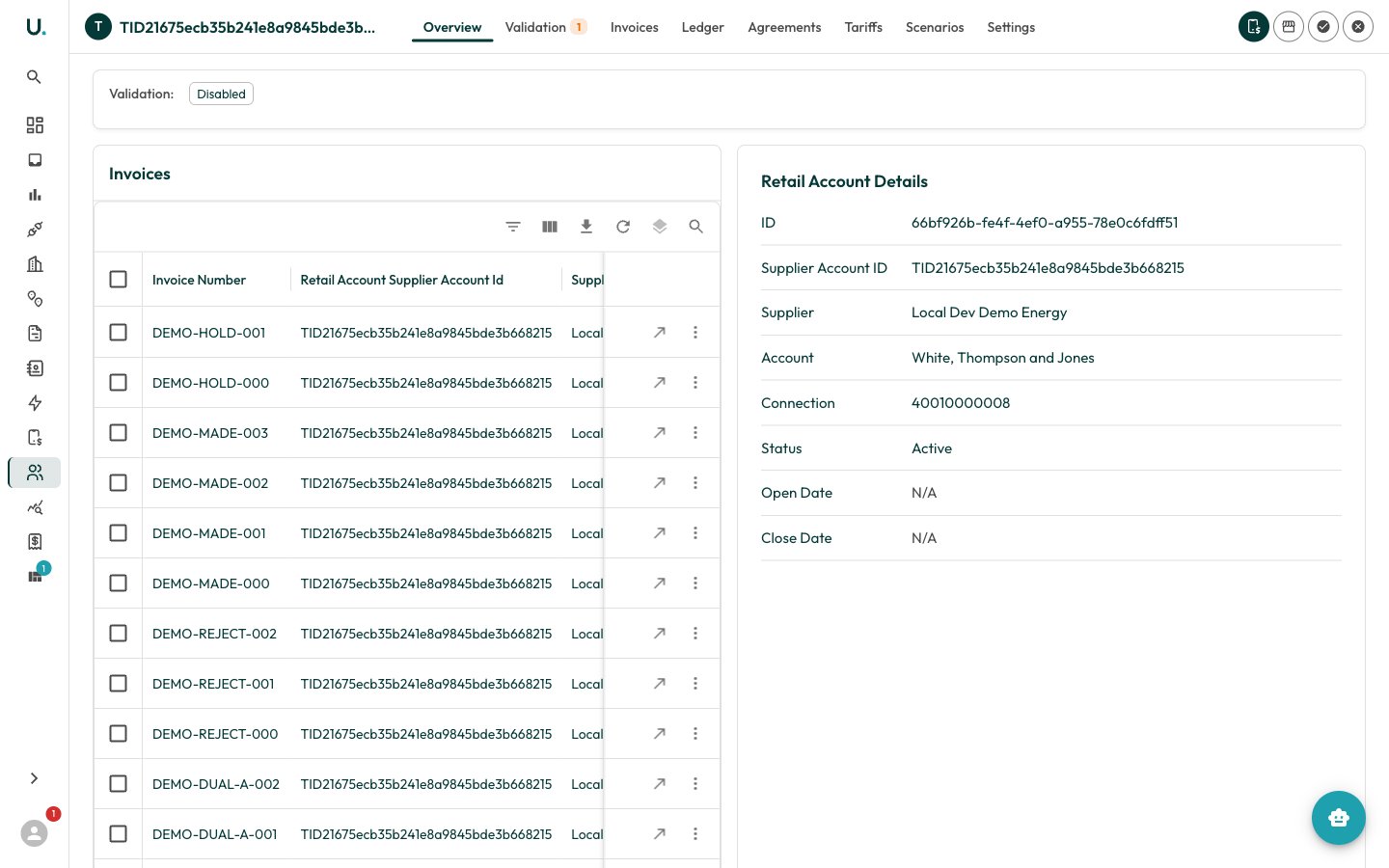Open the chatbot assistant button

click(1339, 818)
